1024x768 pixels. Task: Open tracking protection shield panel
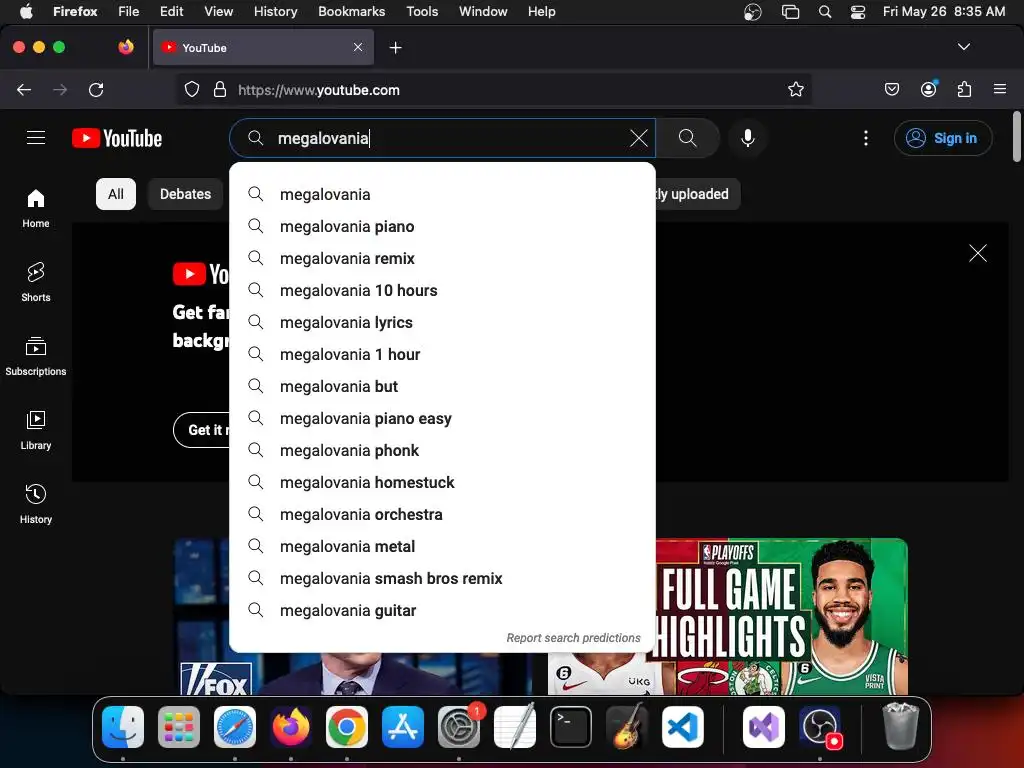[x=191, y=89]
